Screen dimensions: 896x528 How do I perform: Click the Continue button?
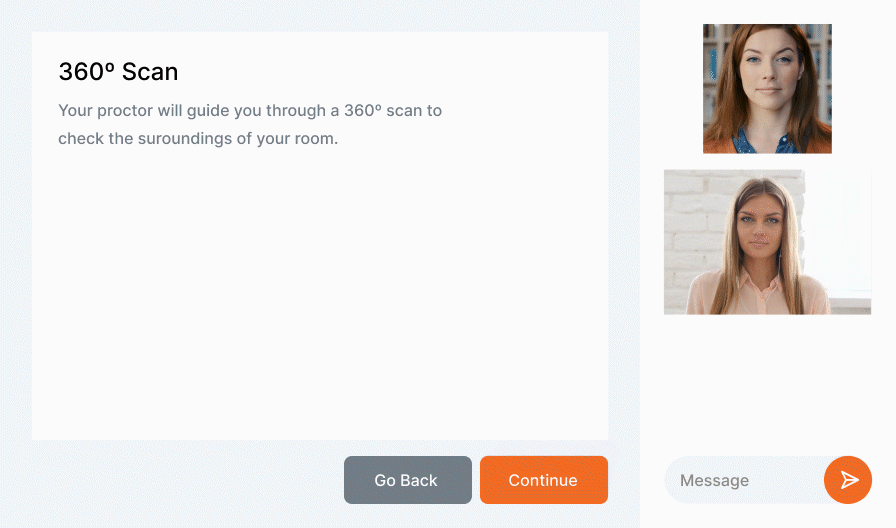543,480
